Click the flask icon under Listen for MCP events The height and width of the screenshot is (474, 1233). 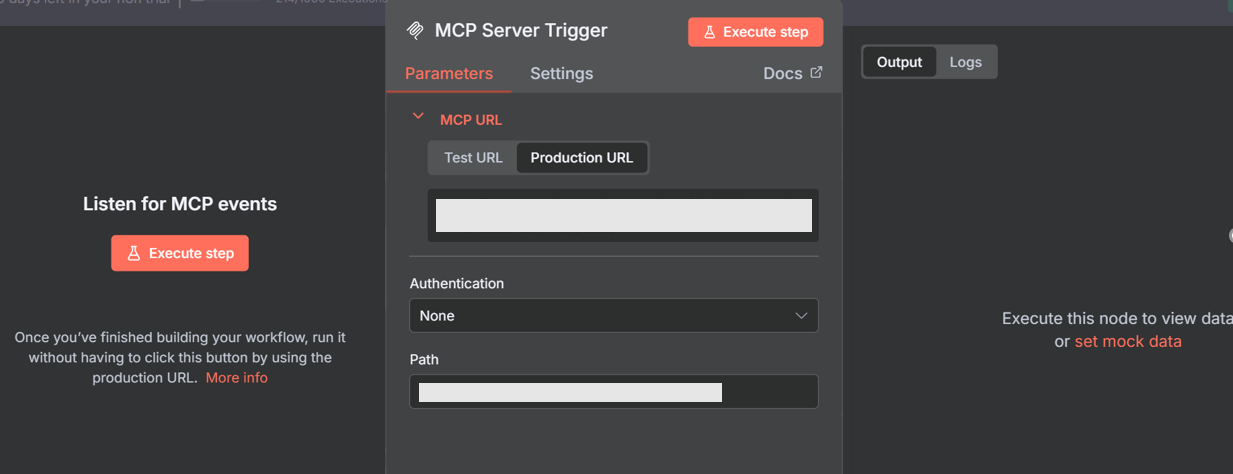pyautogui.click(x=134, y=254)
